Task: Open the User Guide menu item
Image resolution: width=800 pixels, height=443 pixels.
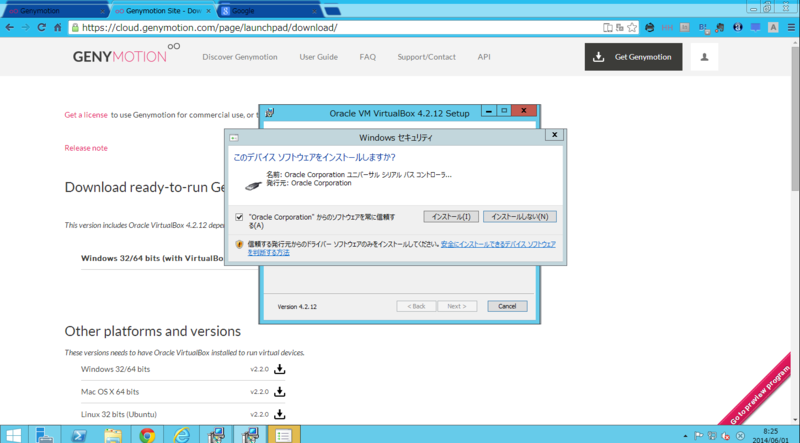Action: point(318,57)
